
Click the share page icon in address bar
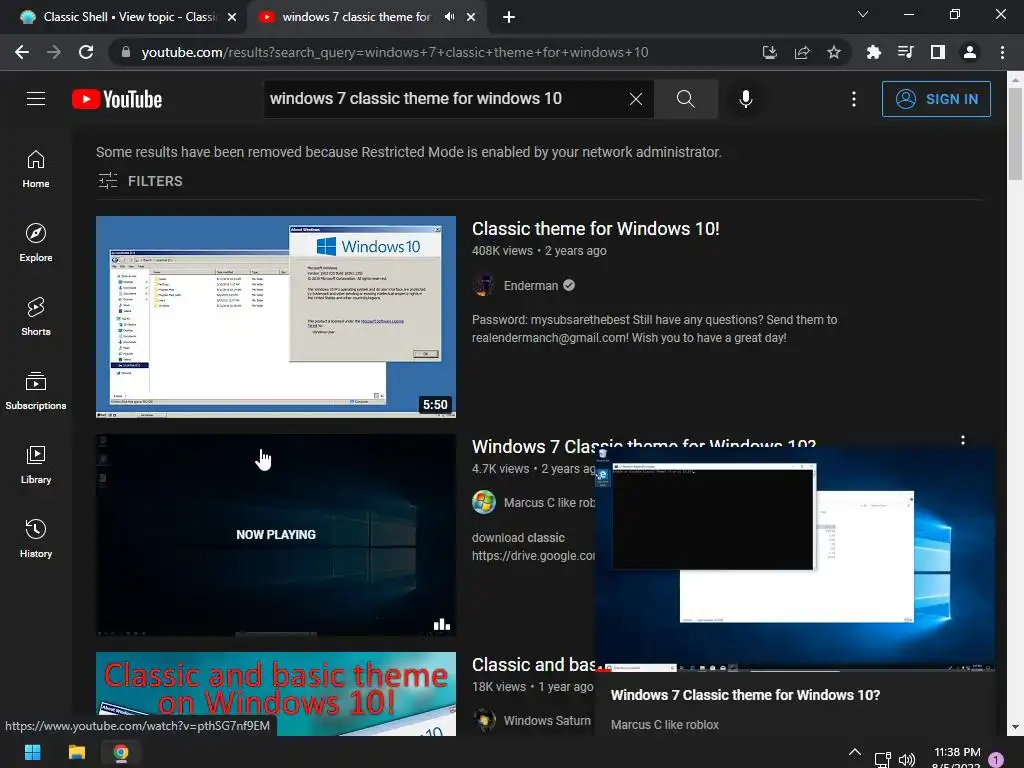[x=802, y=52]
